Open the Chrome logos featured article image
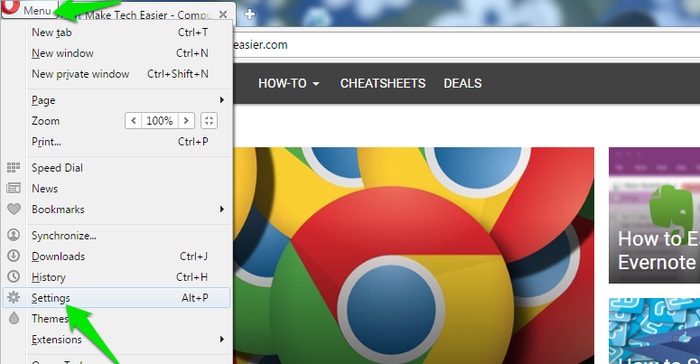Image resolution: width=700 pixels, height=364 pixels. pyautogui.click(x=414, y=255)
